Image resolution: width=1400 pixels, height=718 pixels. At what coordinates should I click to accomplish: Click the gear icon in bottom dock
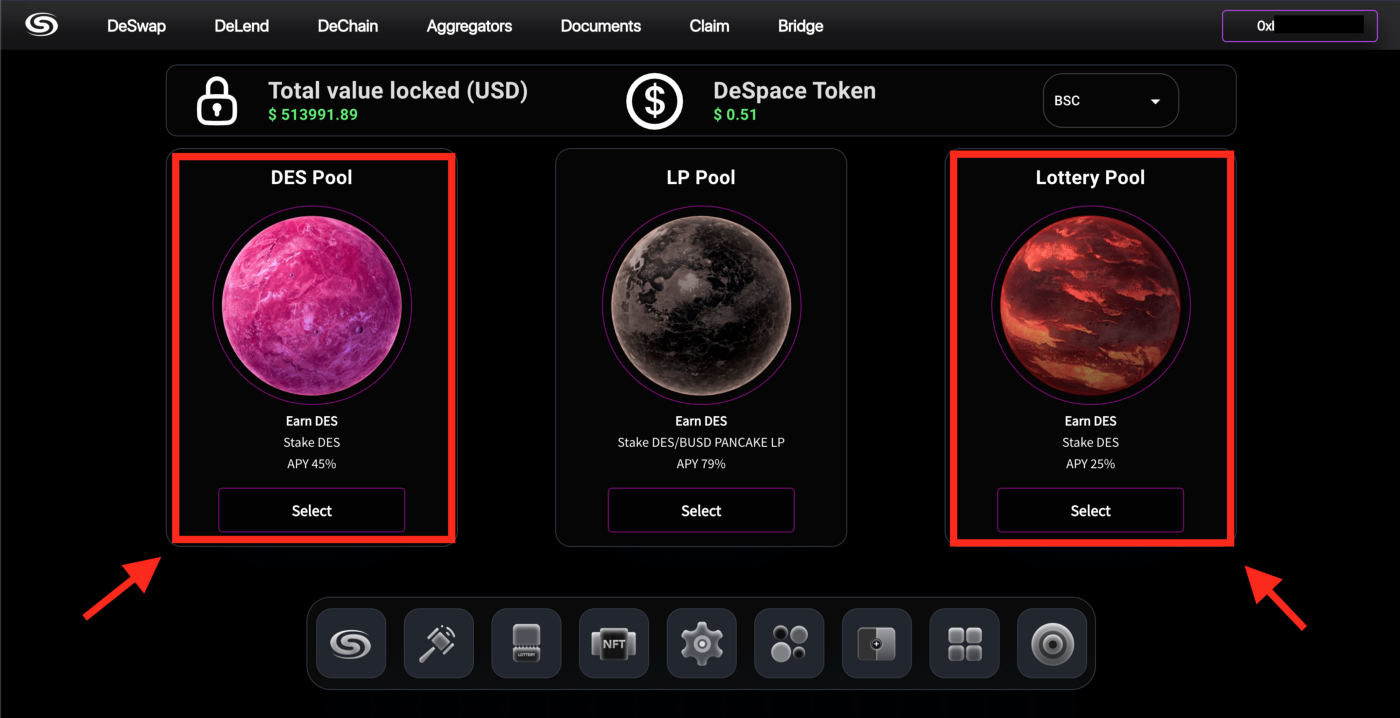coord(701,643)
